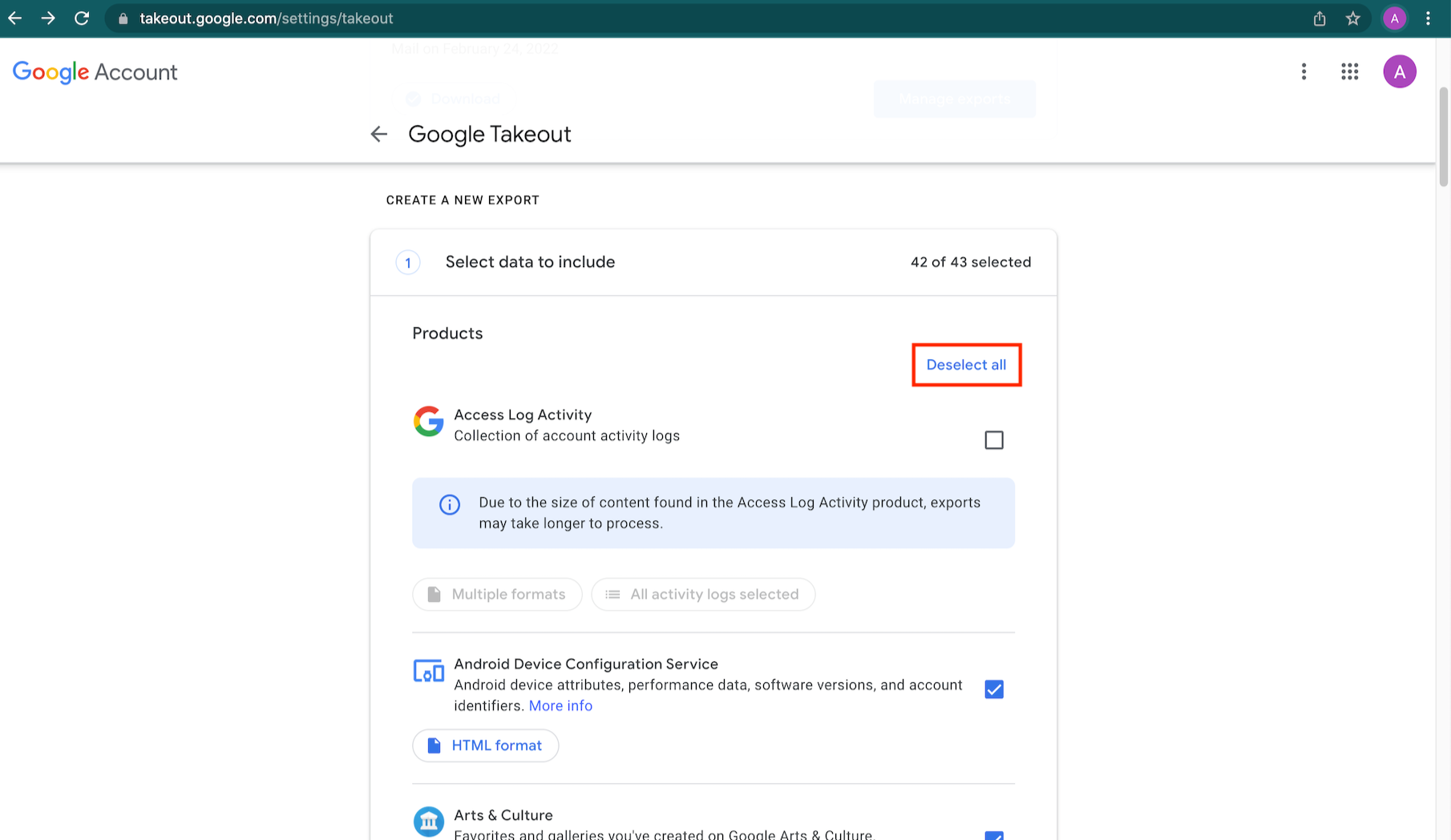The image size is (1451, 840).
Task: Click the address bar URL
Action: 266,18
